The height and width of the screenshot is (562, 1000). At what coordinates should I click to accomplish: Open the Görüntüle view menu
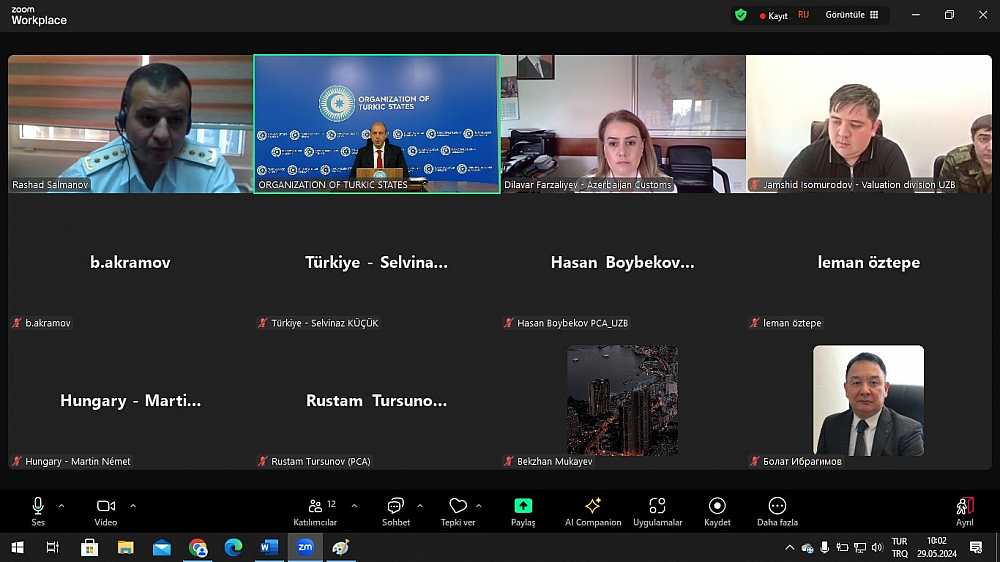[x=852, y=15]
